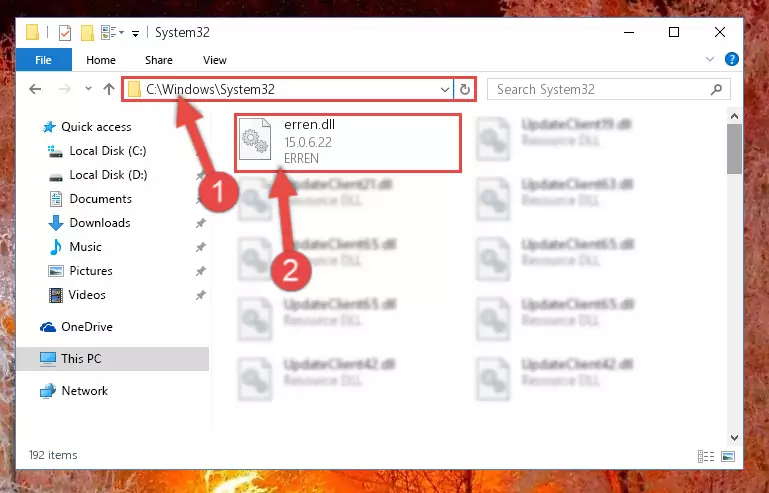Close the System32 window
This screenshot has height=493, width=769.
(x=720, y=32)
